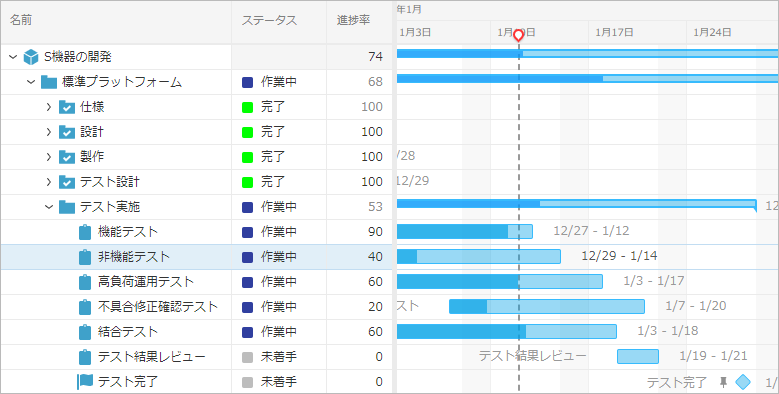Collapse the S機器の開発 project row
The width and height of the screenshot is (779, 394).
[x=13, y=57]
